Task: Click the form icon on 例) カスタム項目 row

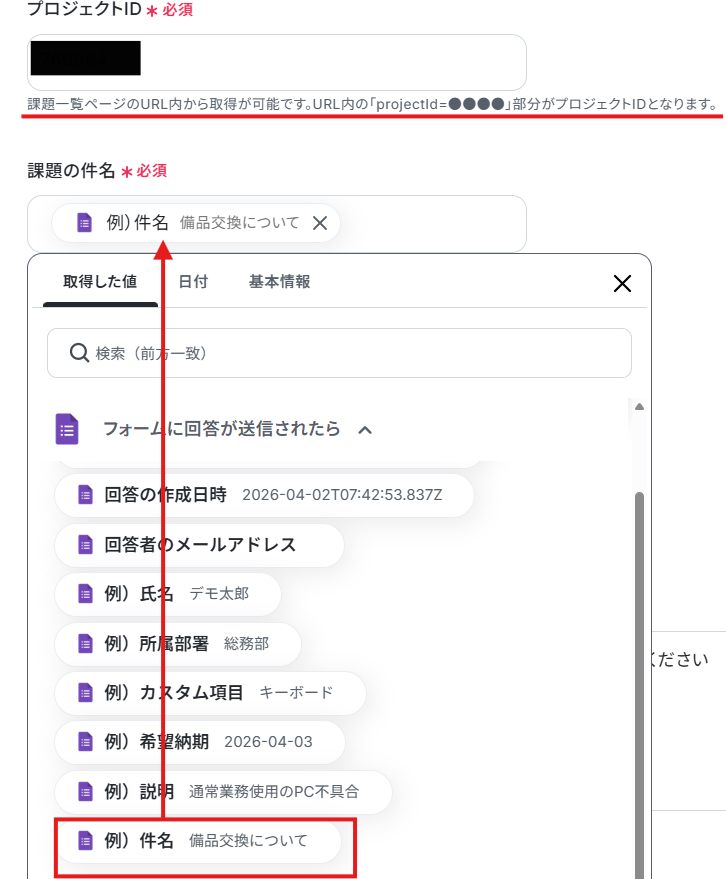Action: click(85, 692)
